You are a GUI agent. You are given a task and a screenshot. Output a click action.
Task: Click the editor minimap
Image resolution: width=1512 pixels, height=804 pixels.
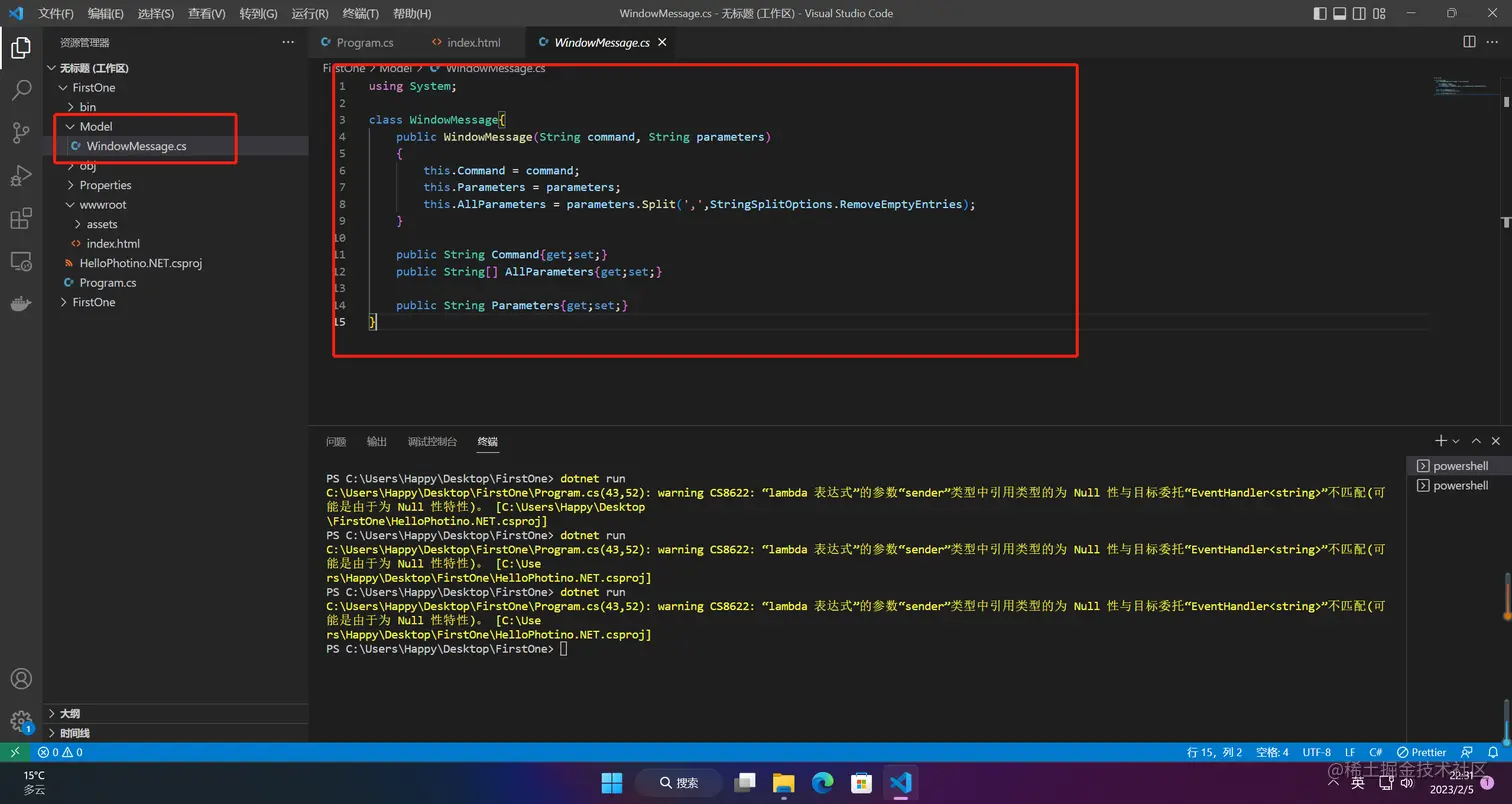(x=1467, y=87)
